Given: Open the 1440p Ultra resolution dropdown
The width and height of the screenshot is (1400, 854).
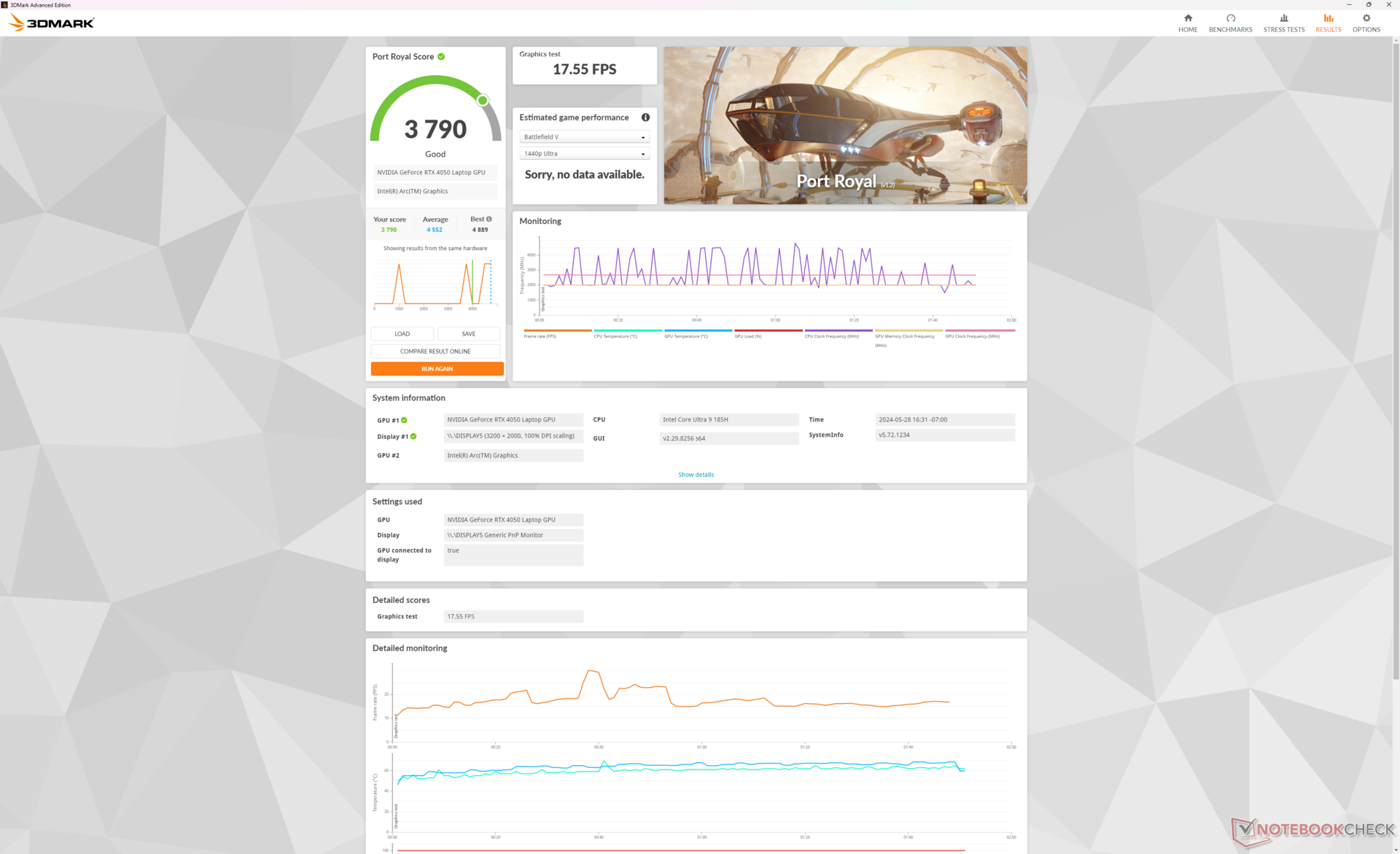Looking at the screenshot, I should [584, 154].
